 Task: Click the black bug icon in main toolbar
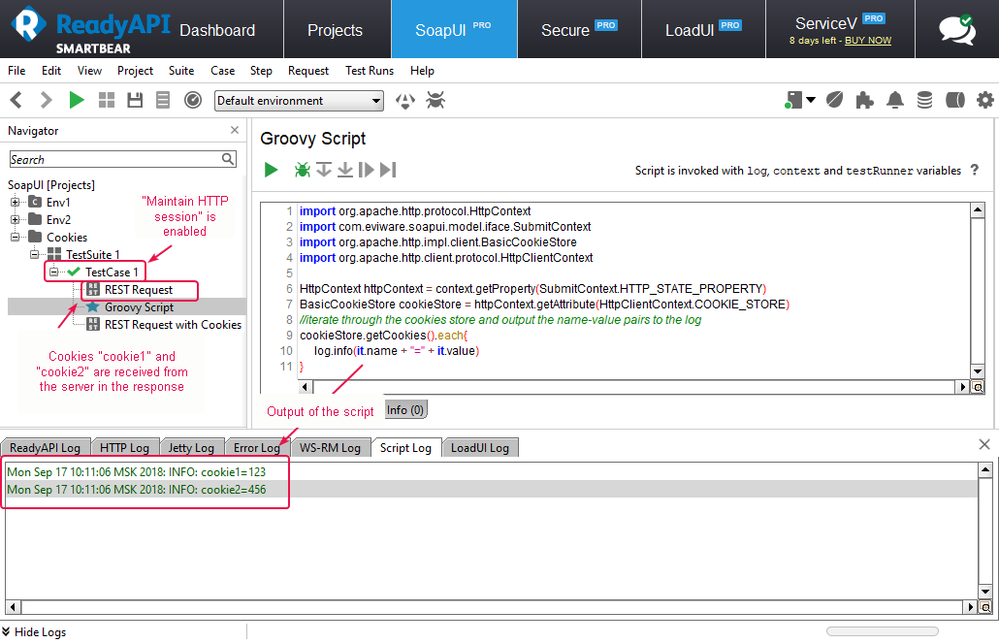pos(435,100)
